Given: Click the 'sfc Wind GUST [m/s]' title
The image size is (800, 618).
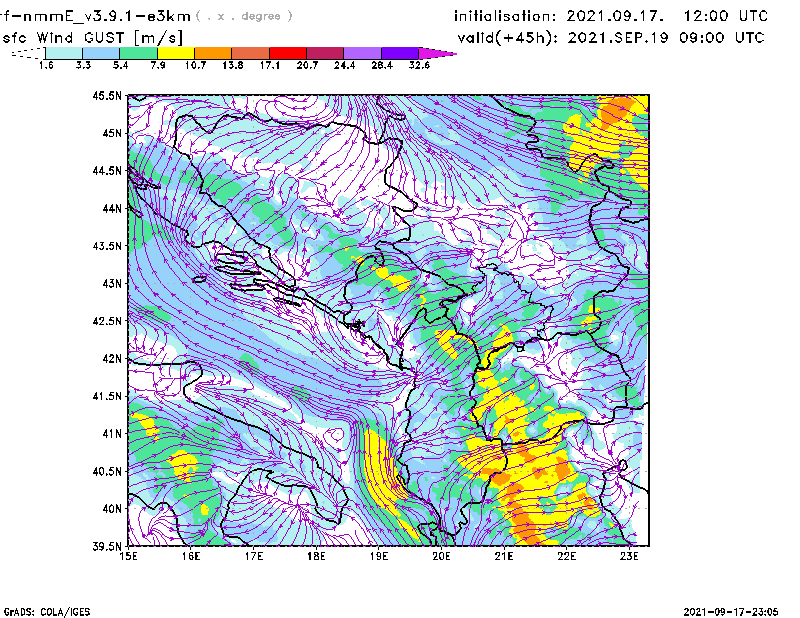Looking at the screenshot, I should coord(92,38).
